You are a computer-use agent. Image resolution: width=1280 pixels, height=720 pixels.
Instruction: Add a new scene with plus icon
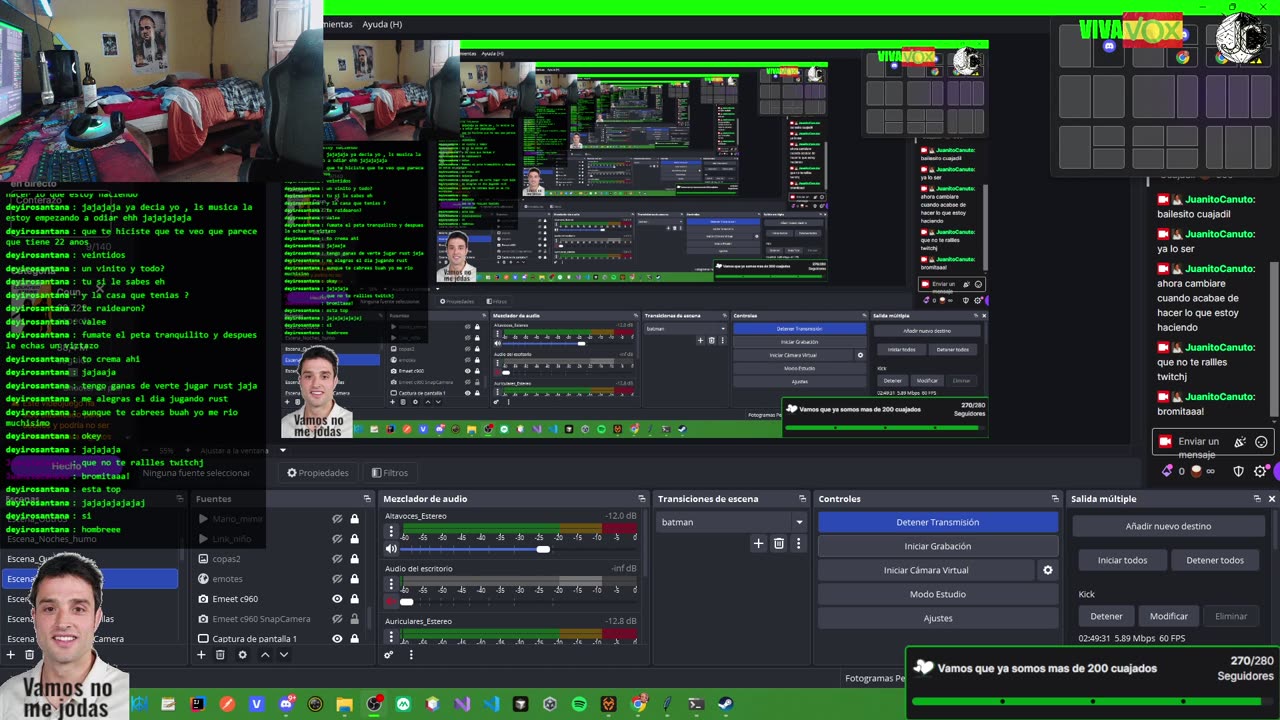tap(11, 655)
